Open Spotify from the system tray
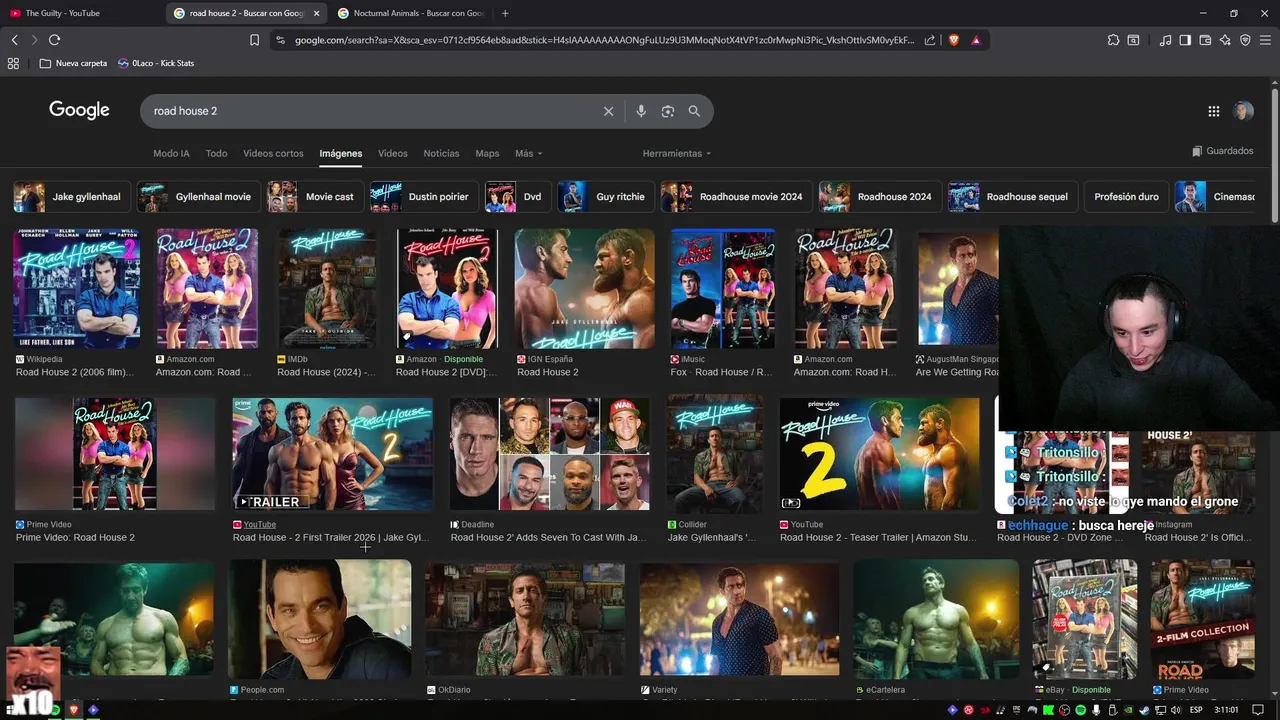 [1080, 710]
